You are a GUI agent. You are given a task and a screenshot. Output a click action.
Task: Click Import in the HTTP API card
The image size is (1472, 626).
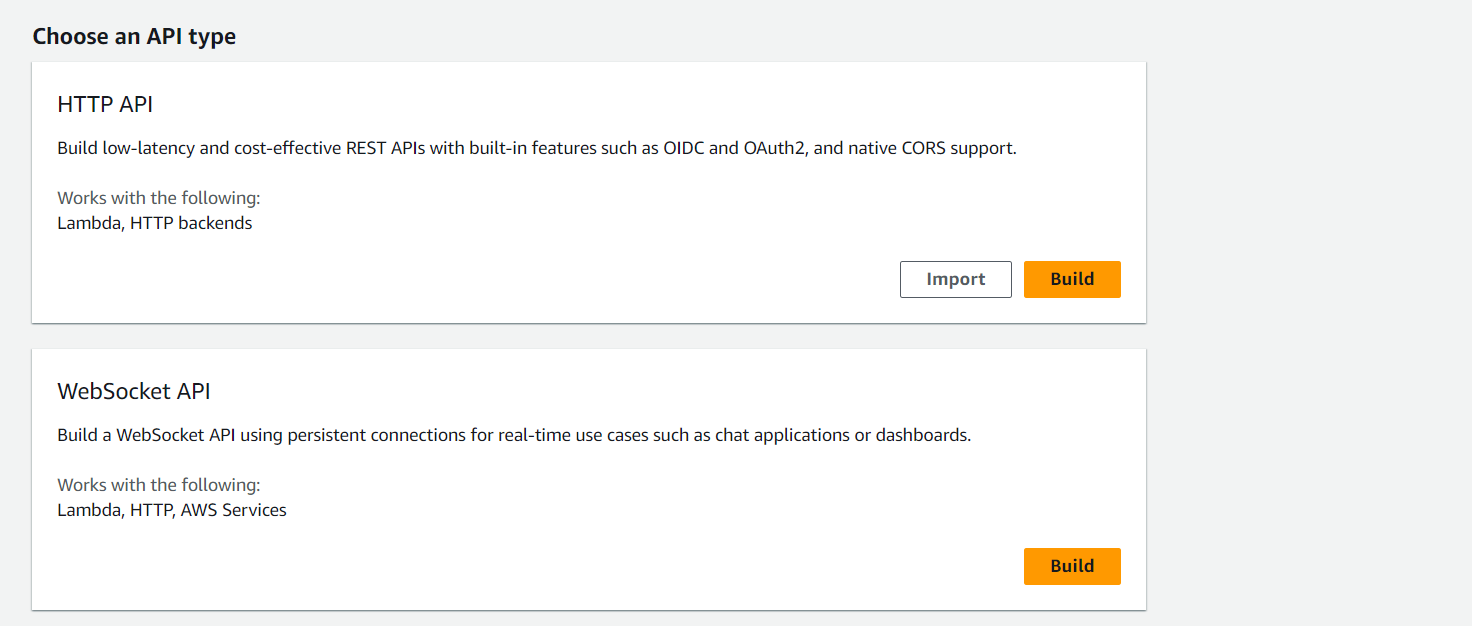click(955, 279)
